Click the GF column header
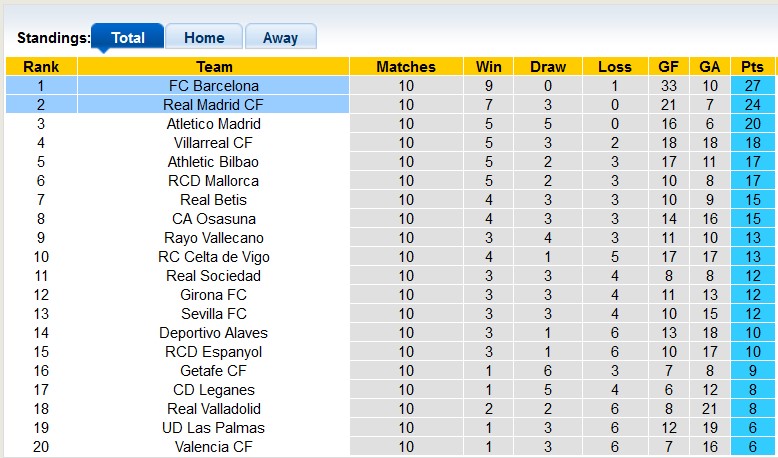 (668, 66)
